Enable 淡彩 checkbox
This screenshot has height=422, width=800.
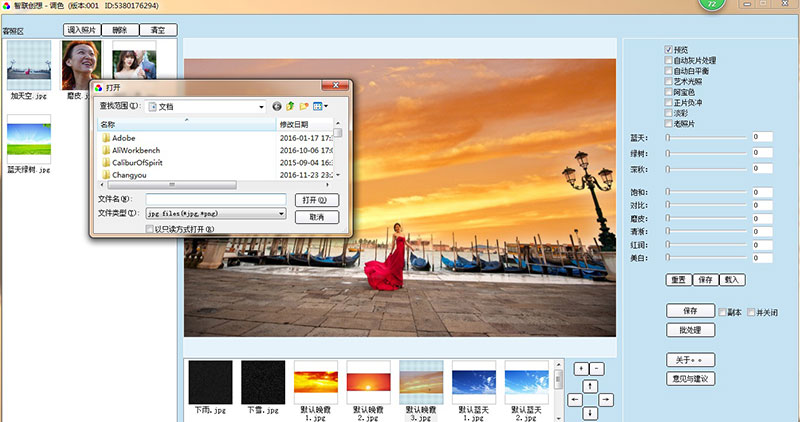coord(668,113)
